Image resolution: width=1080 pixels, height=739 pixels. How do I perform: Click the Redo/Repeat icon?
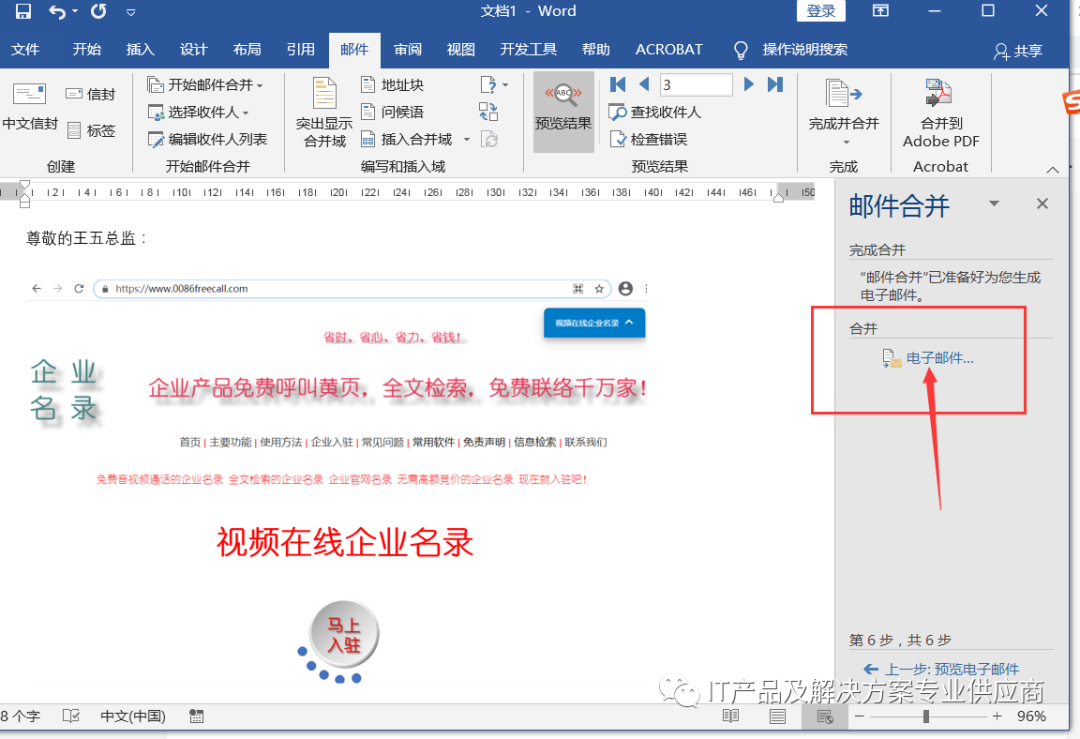click(99, 11)
